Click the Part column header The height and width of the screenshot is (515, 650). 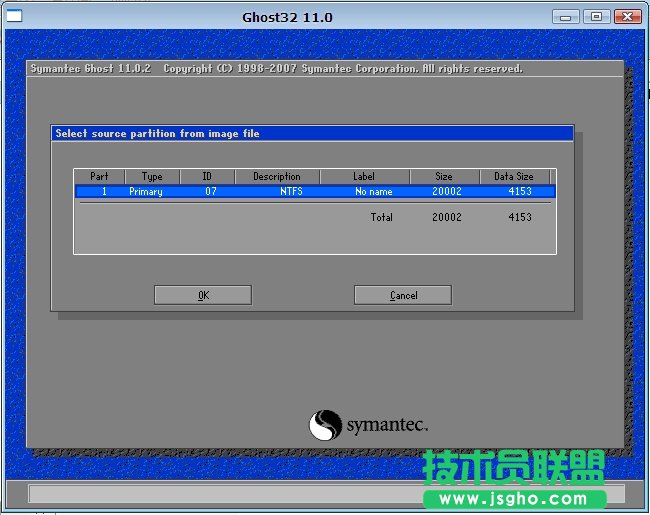click(99, 177)
